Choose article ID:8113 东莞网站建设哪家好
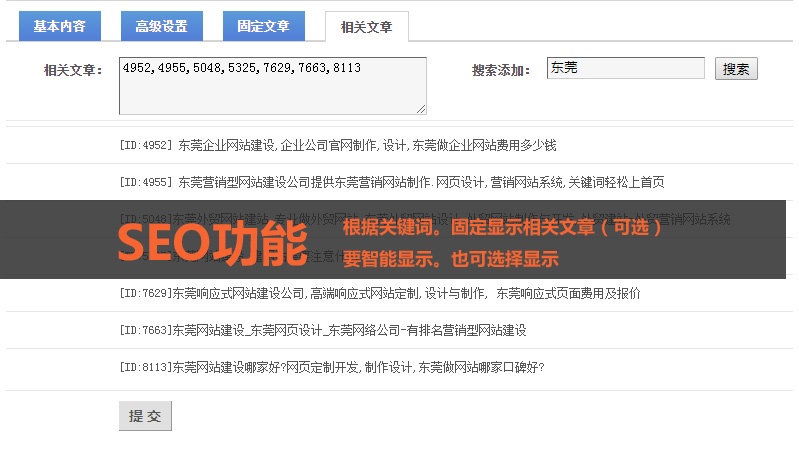 (331, 367)
